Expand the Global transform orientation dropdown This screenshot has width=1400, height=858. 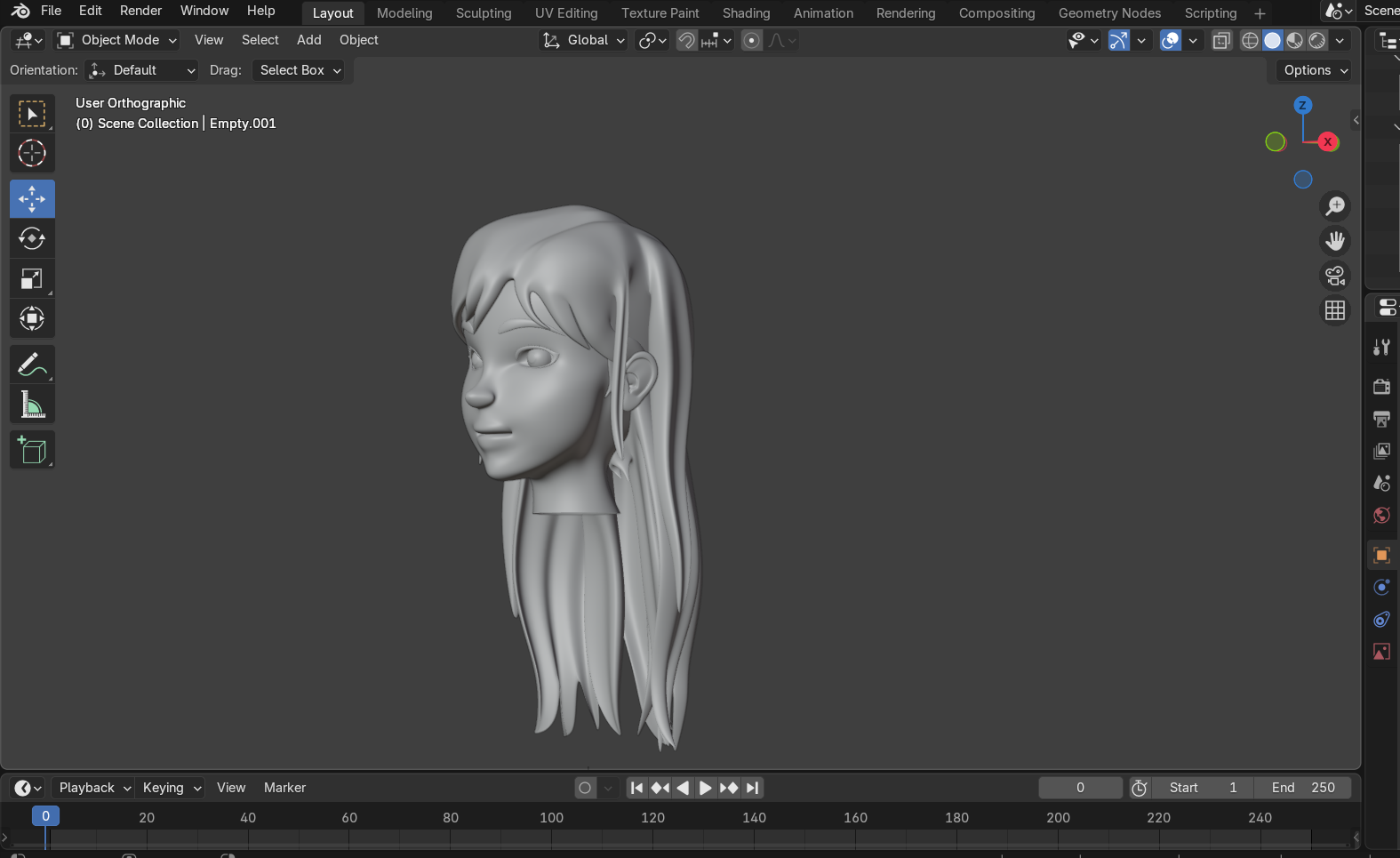click(584, 40)
